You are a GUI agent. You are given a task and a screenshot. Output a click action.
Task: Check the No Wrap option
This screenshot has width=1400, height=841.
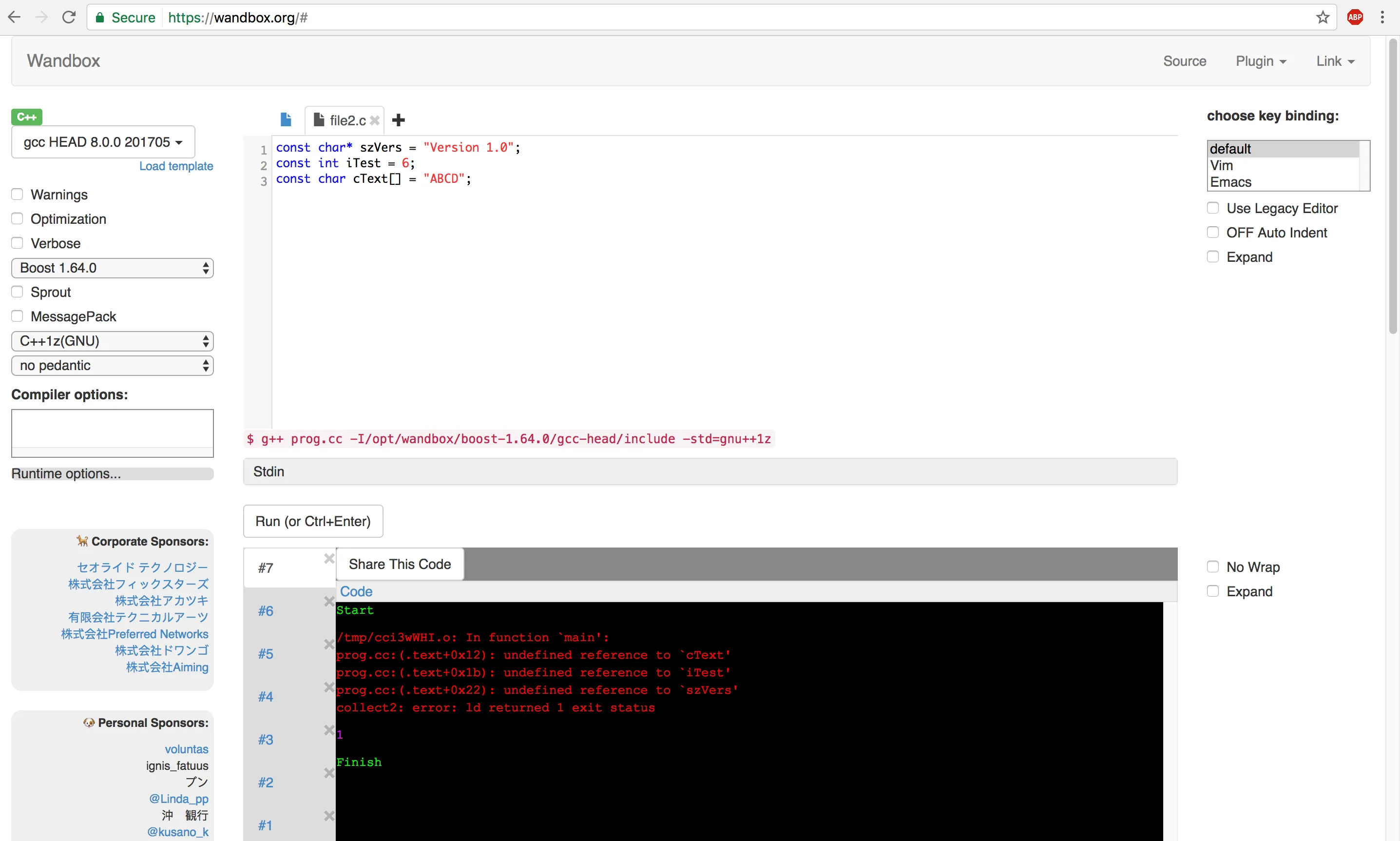(1212, 567)
